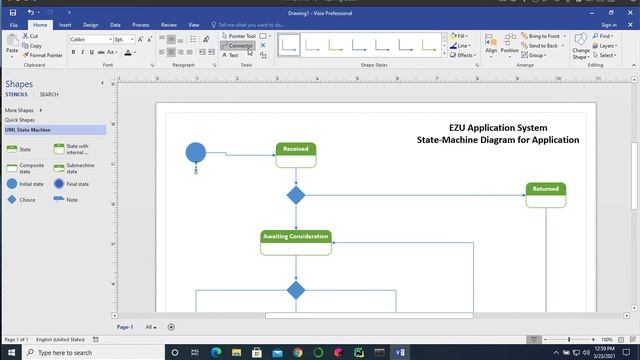Switch to the Review tab
640x360 pixels.
coord(169,25)
